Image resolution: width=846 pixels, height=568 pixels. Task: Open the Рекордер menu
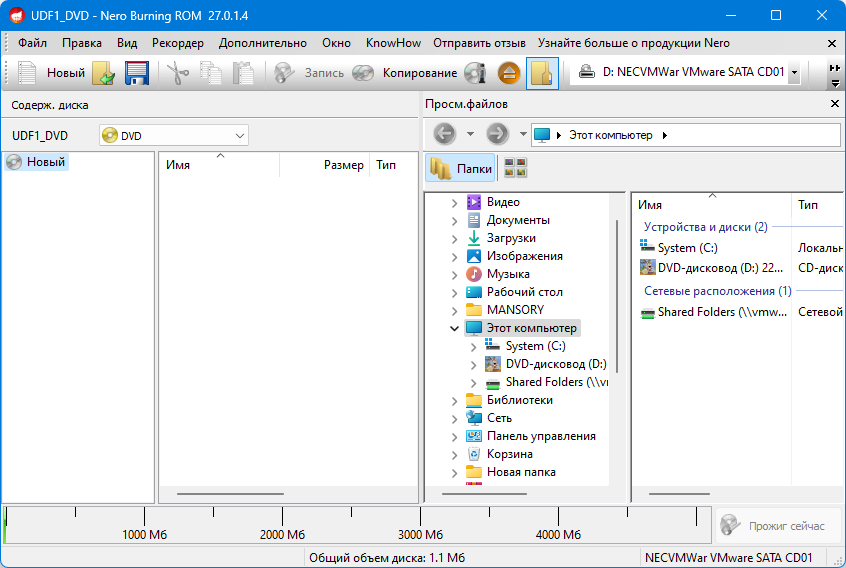tap(177, 43)
